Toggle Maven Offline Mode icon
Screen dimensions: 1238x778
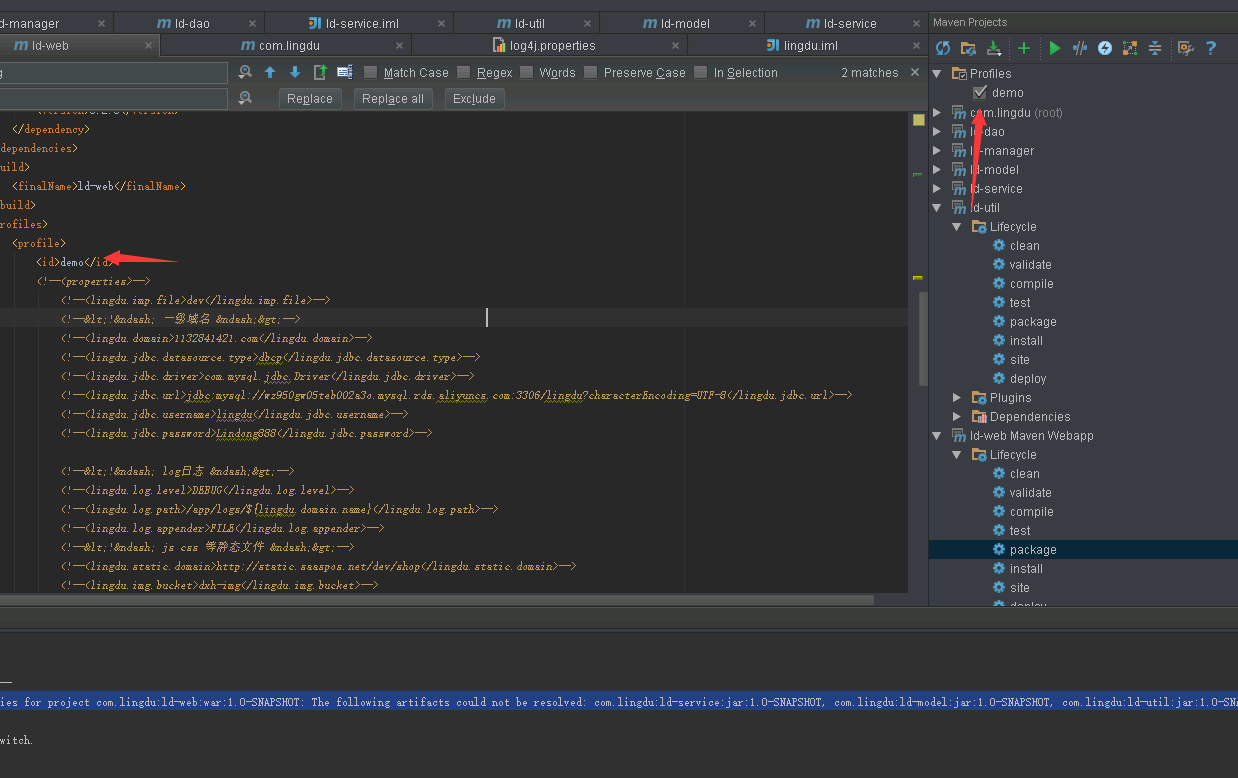click(x=1079, y=48)
